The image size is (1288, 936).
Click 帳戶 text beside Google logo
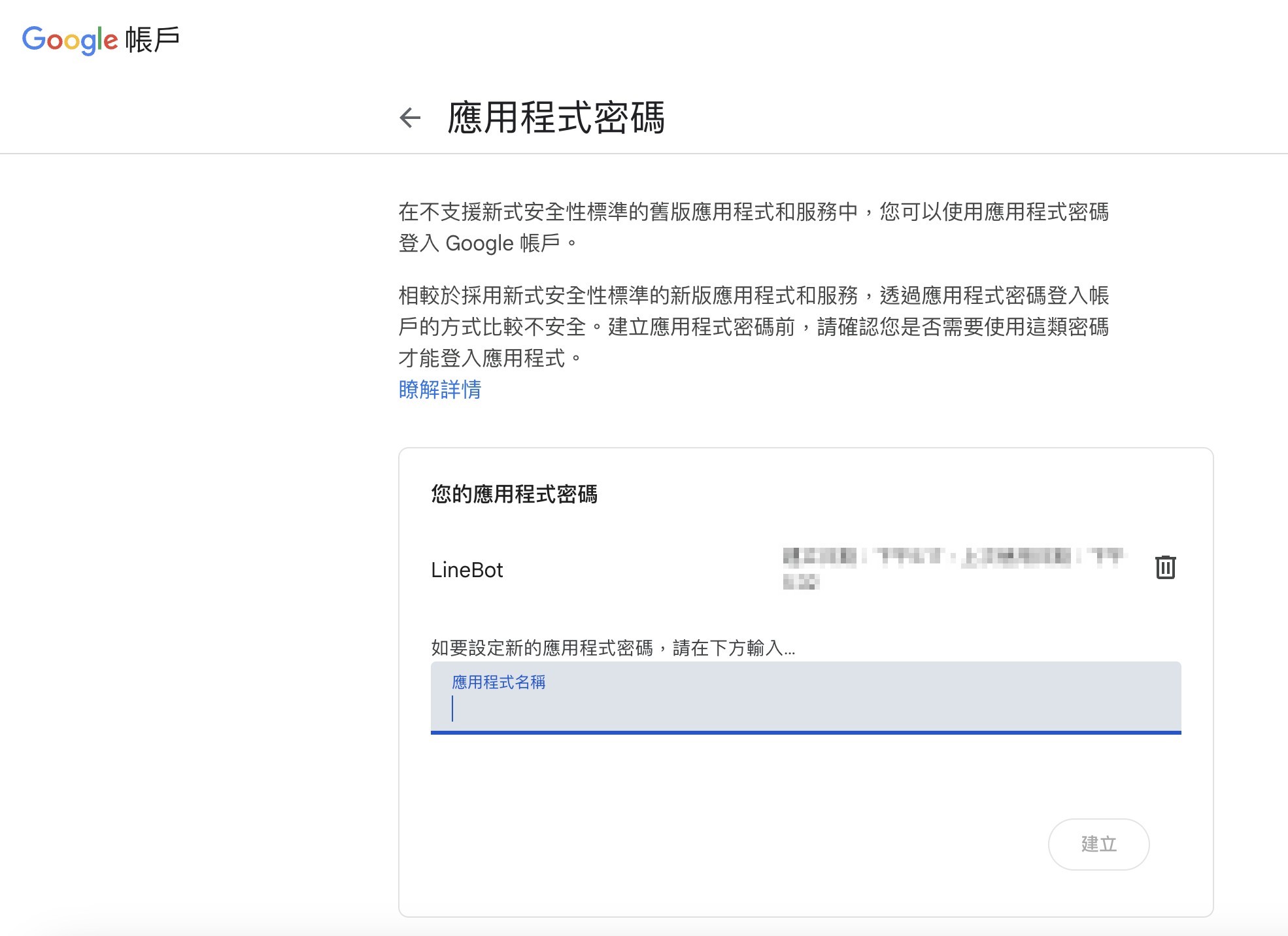pos(152,40)
